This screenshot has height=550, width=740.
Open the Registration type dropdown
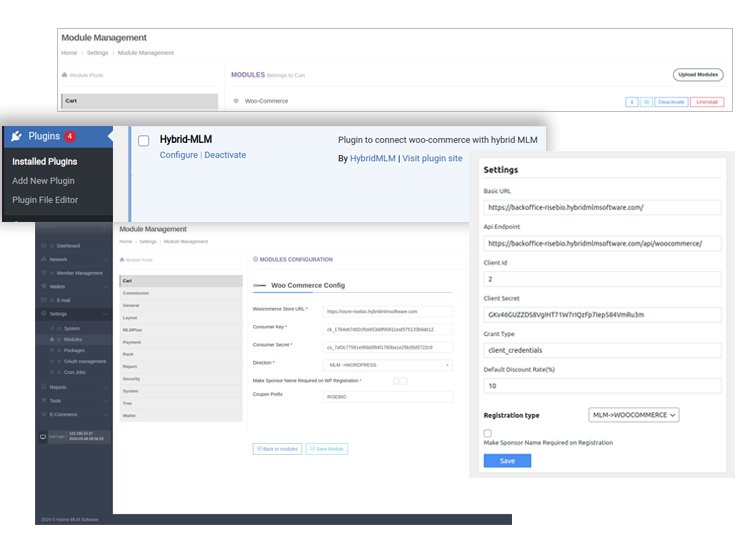coord(634,415)
